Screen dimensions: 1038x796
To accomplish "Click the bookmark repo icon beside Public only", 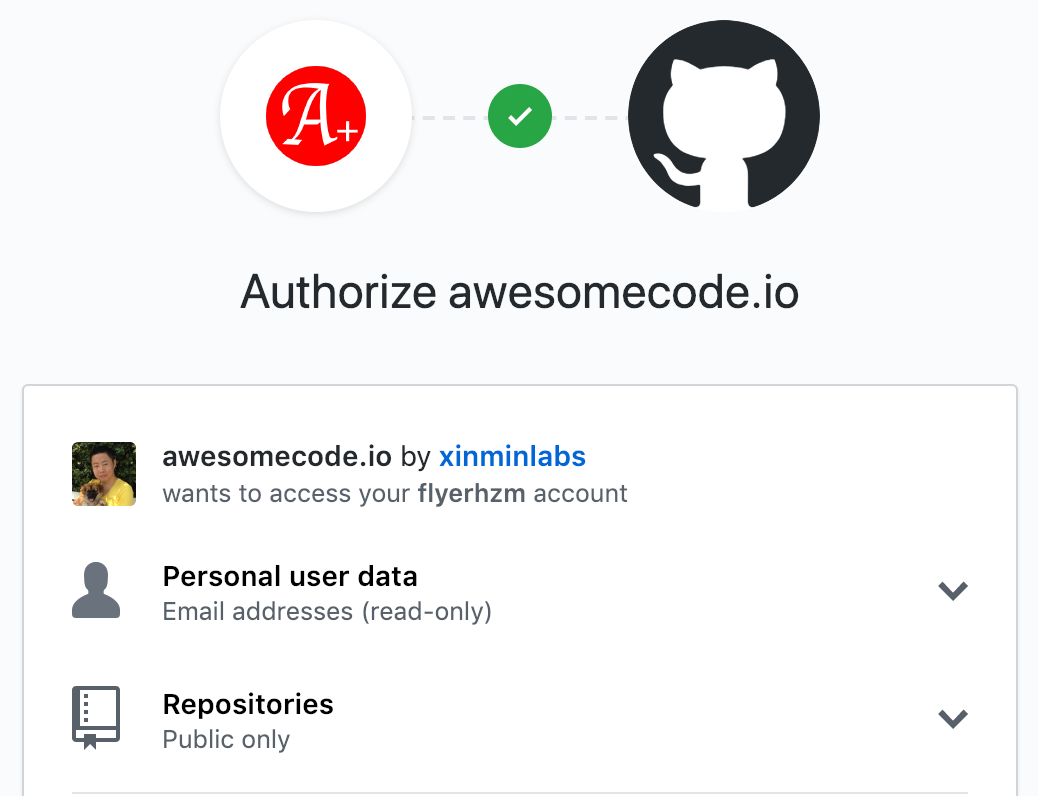I will point(96,716).
